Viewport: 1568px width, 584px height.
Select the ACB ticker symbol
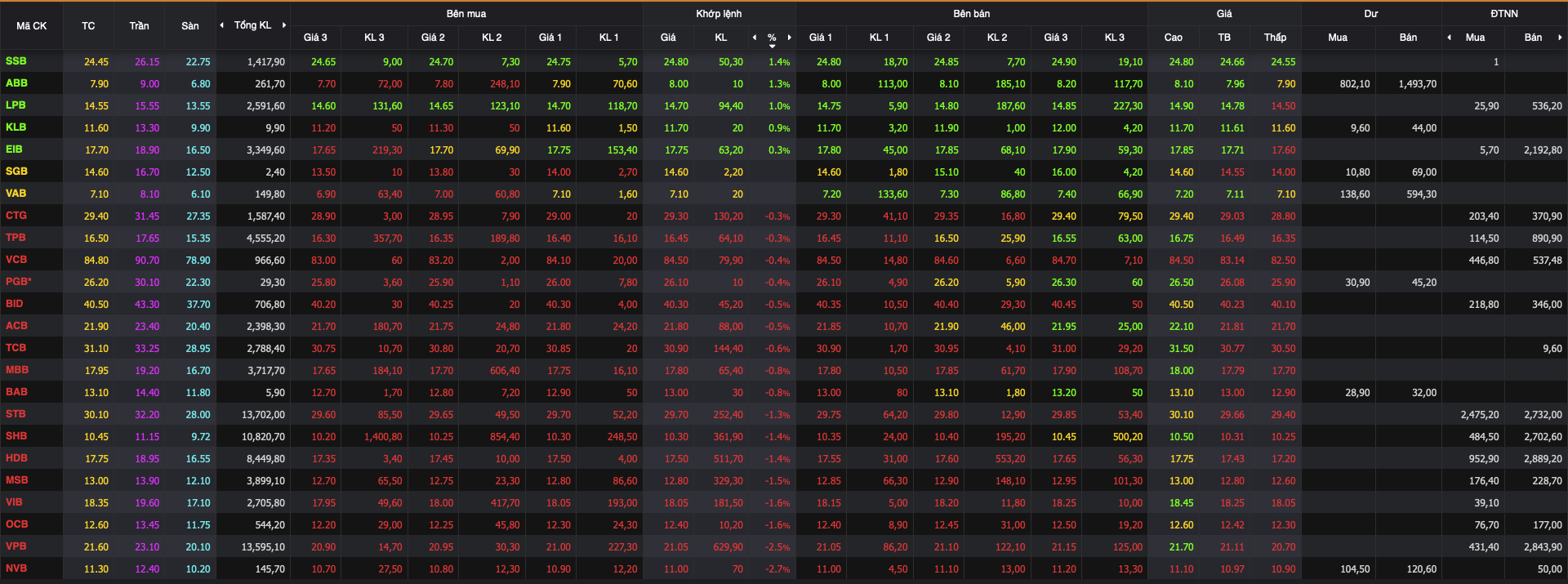tap(16, 326)
